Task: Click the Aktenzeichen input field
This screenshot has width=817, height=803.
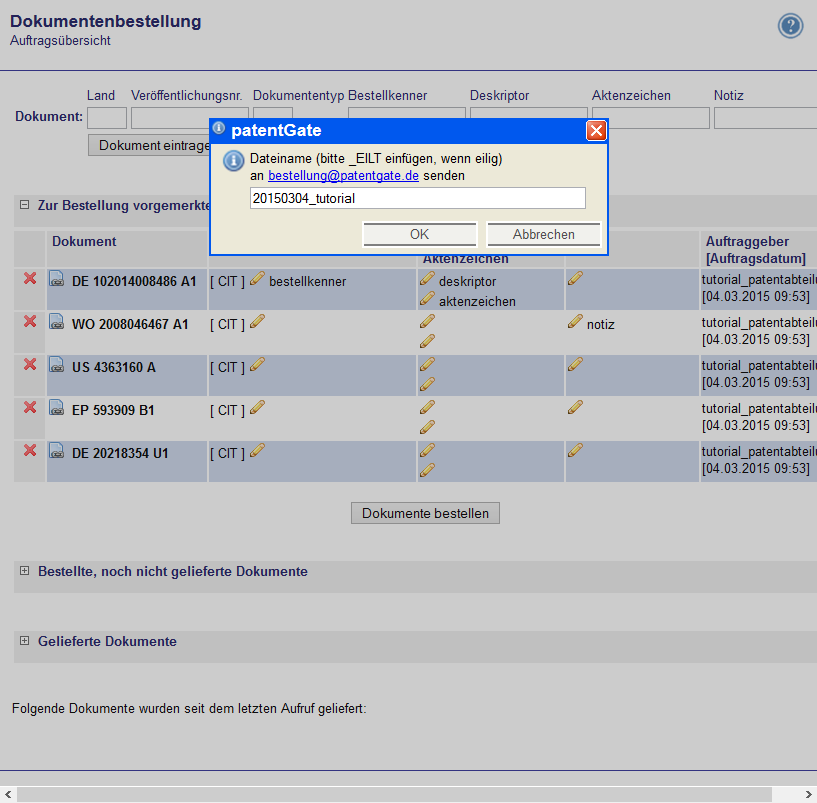Action: (651, 118)
